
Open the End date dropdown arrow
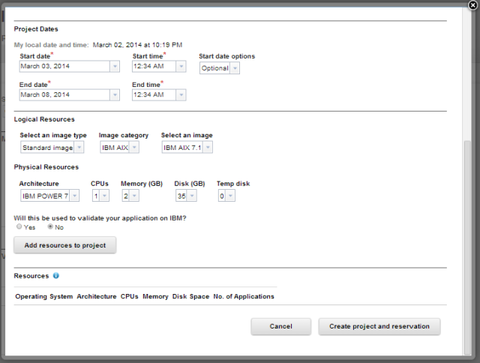(115, 95)
